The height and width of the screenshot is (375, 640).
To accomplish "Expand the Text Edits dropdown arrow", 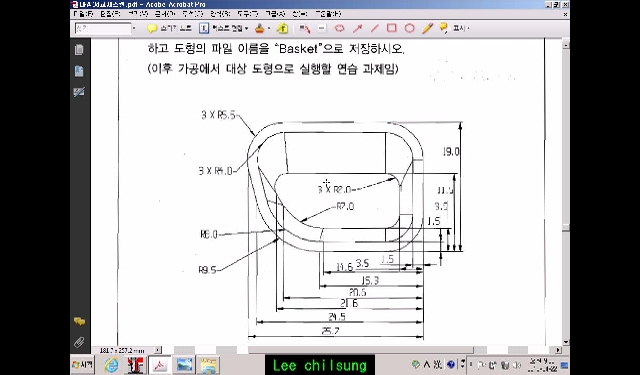I will pos(247,29).
